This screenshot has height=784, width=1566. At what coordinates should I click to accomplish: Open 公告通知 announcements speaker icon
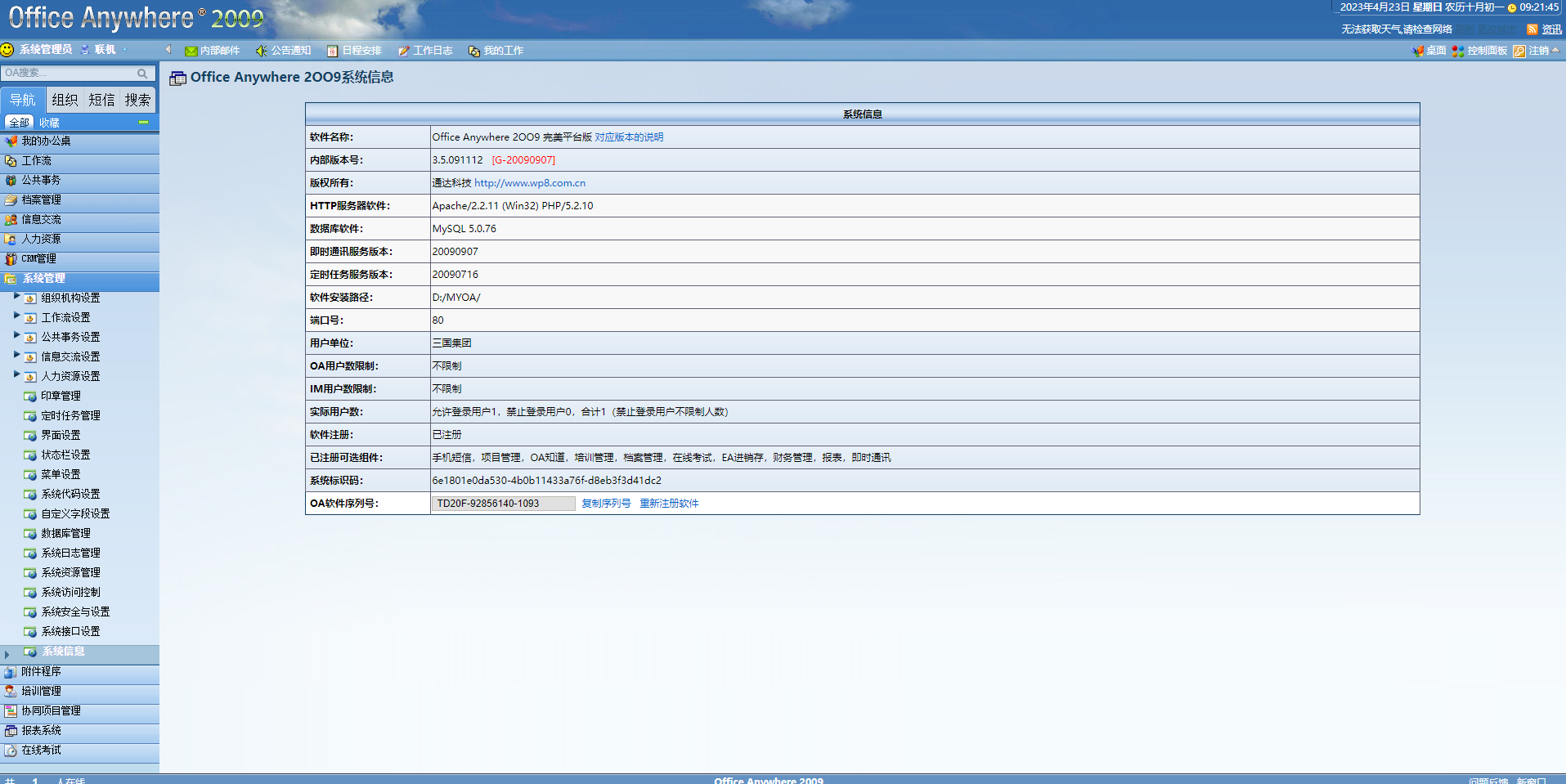pos(262,51)
